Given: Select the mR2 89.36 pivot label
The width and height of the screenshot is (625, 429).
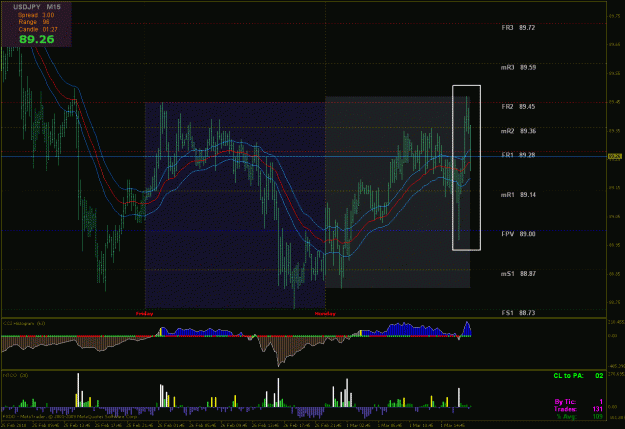Looking at the screenshot, I should point(518,131).
